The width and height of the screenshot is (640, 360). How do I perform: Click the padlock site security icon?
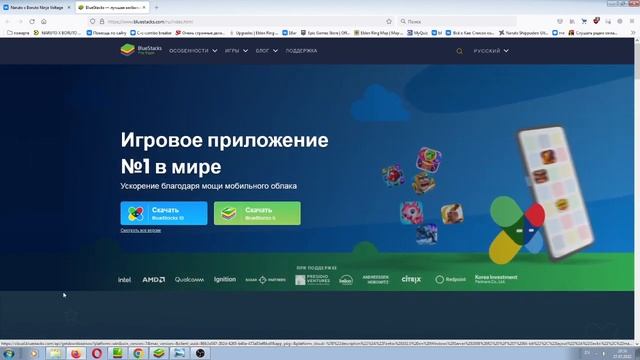tap(102, 21)
